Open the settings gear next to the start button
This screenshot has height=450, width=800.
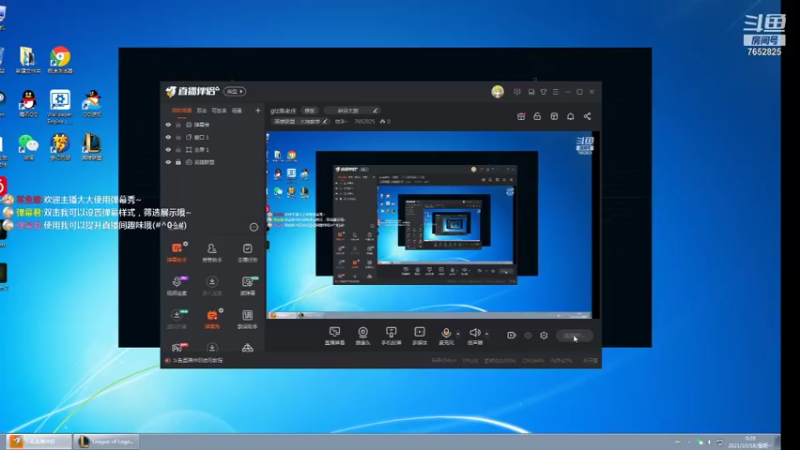544,335
